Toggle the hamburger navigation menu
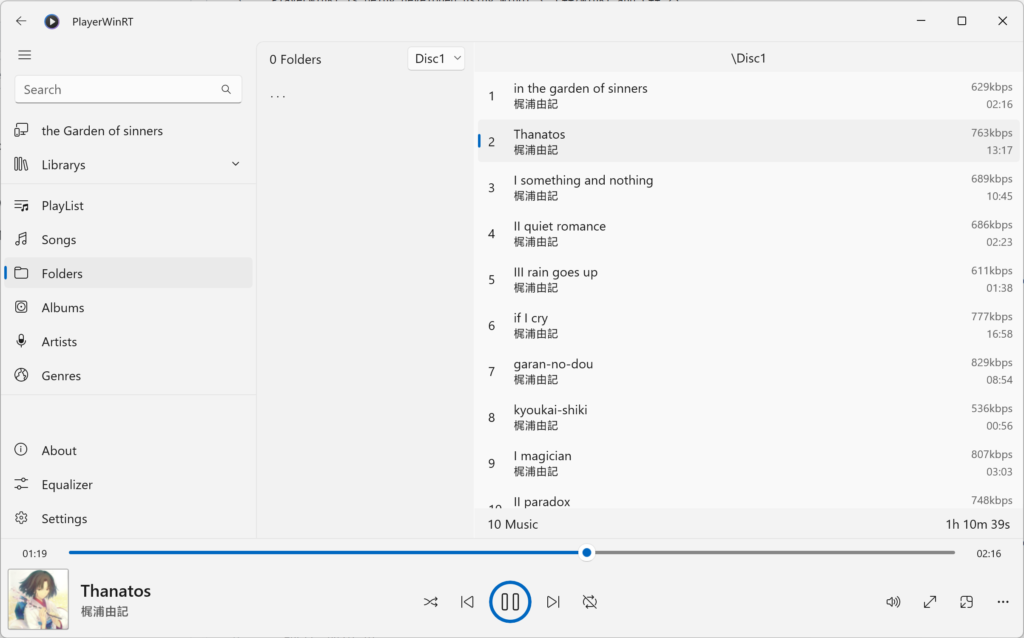This screenshot has height=638, width=1024. tap(25, 55)
